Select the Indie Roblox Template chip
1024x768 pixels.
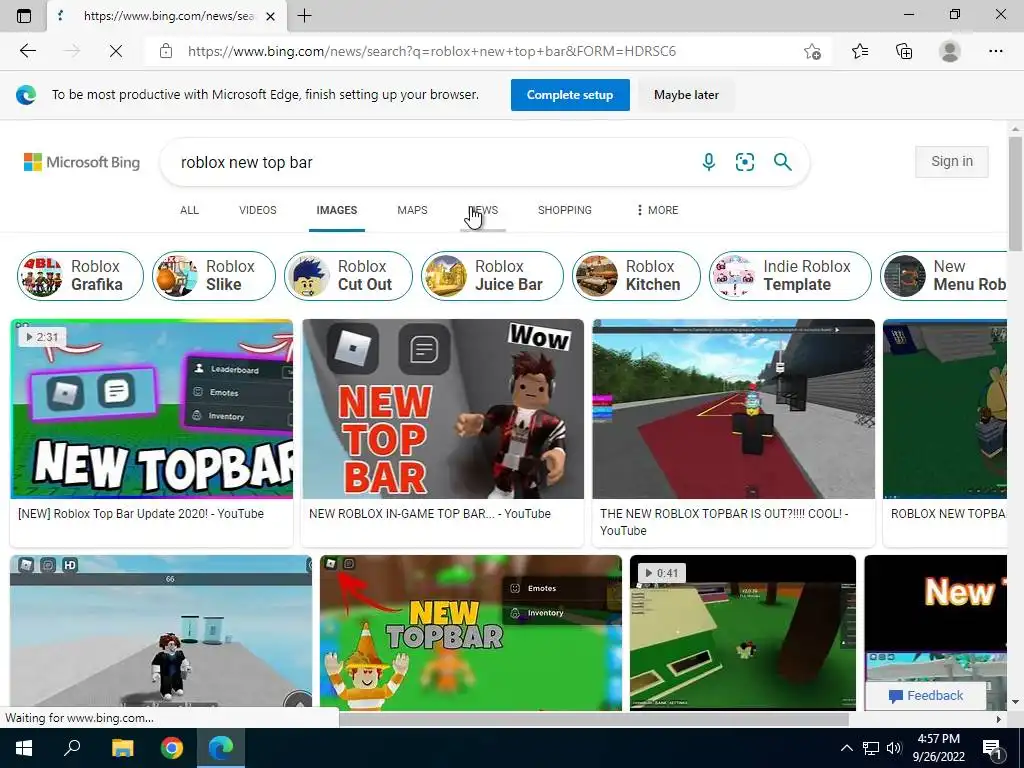tap(790, 276)
